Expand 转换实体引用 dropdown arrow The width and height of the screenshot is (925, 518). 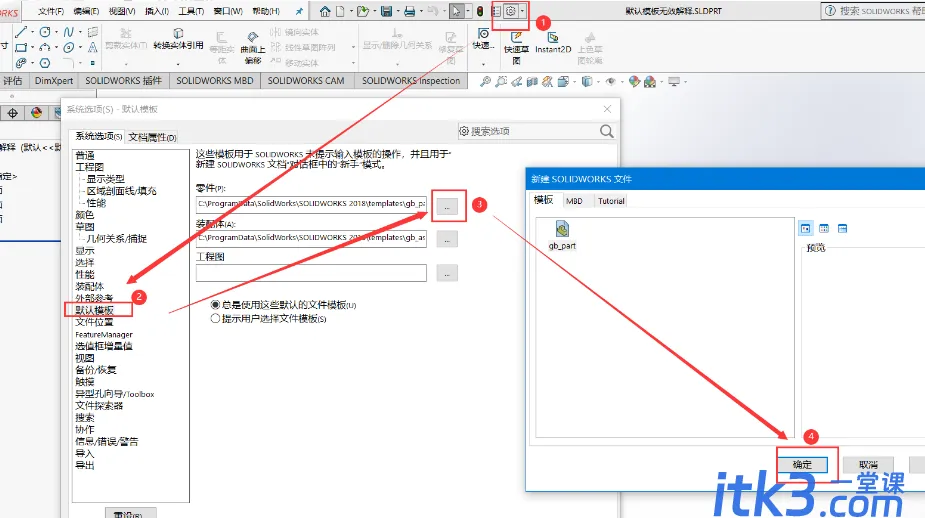pos(178,63)
